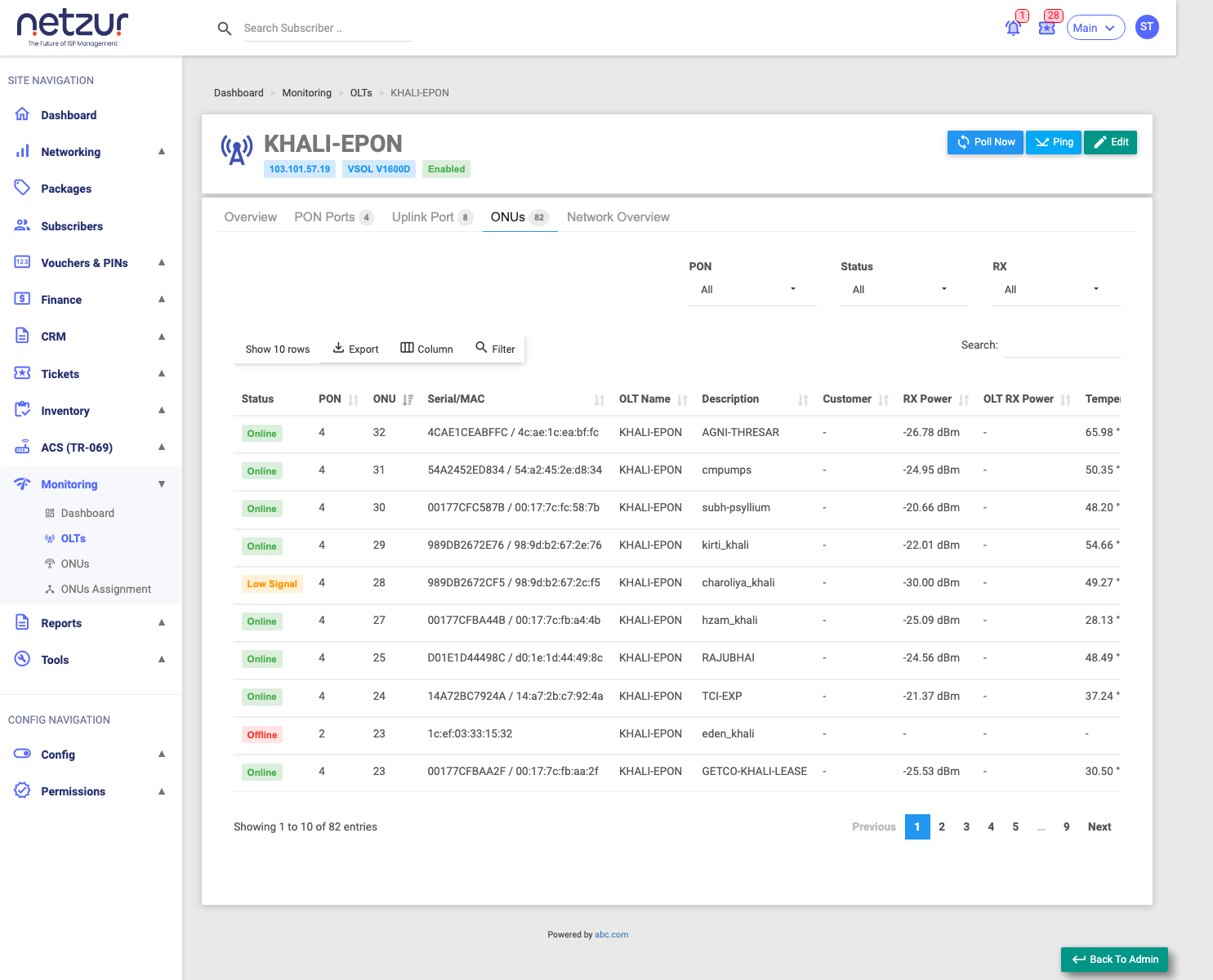Viewport: 1213px width, 980px height.
Task: Click the Back To Admin button
Action: (1114, 960)
